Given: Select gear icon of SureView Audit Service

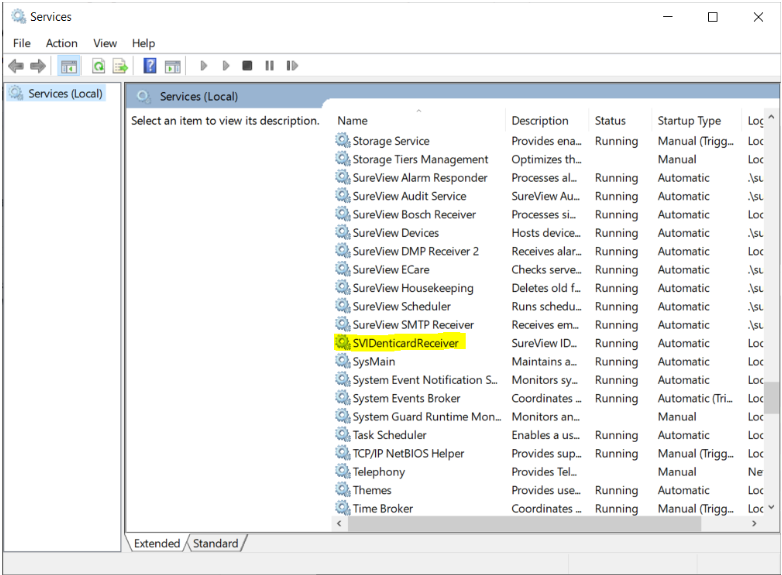Looking at the screenshot, I should click(x=343, y=196).
